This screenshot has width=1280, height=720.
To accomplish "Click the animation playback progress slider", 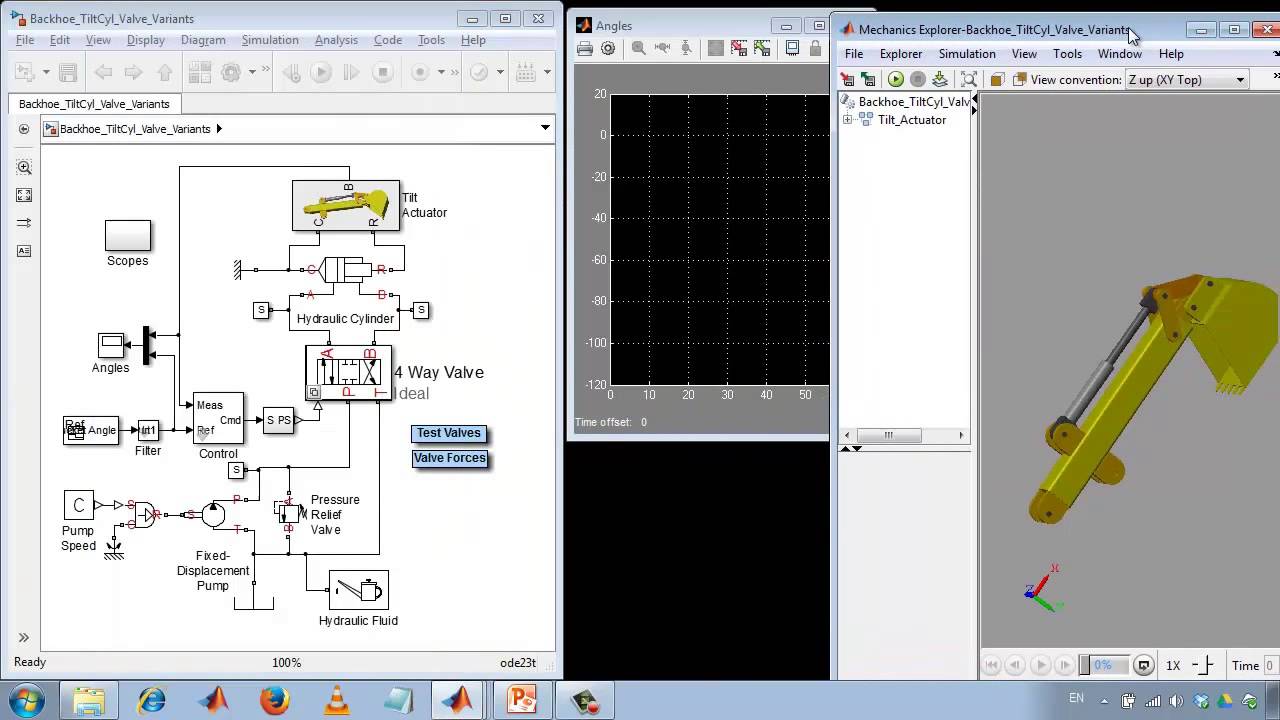I will 1102,665.
